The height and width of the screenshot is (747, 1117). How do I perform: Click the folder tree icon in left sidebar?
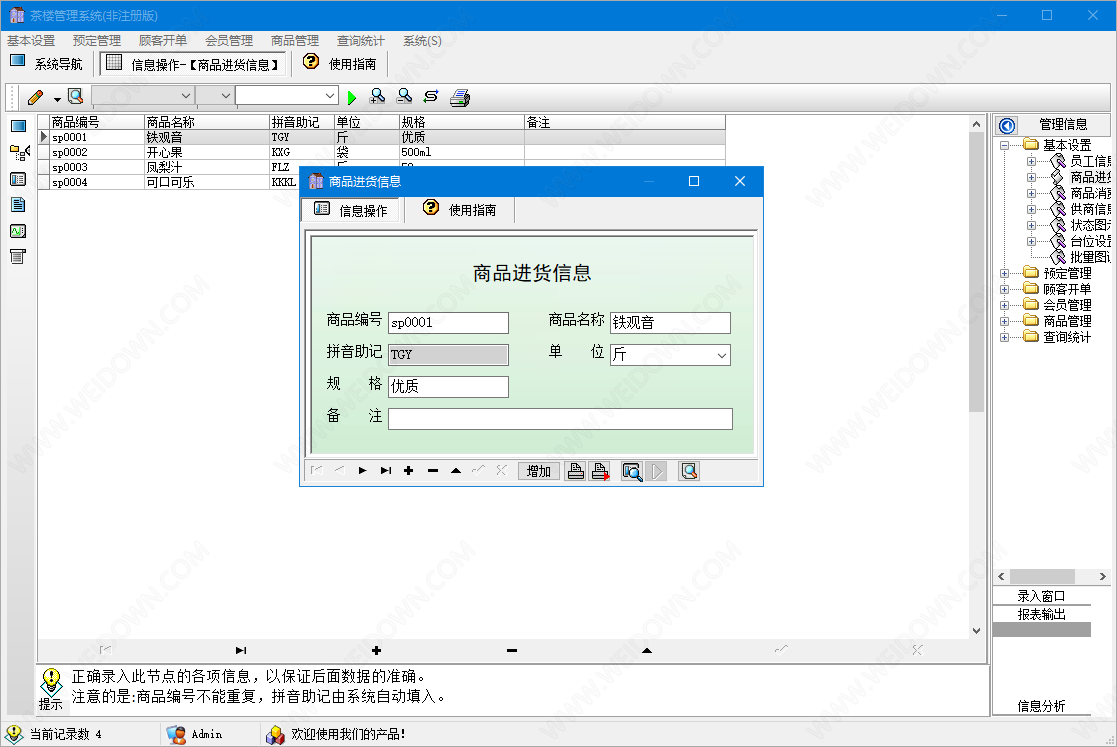(19, 152)
